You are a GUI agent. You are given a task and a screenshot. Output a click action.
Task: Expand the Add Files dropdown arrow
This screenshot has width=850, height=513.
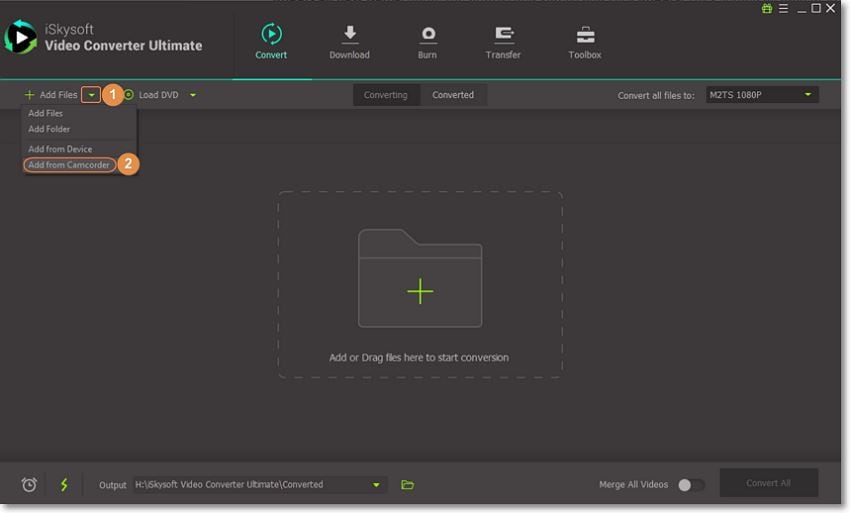pos(91,95)
